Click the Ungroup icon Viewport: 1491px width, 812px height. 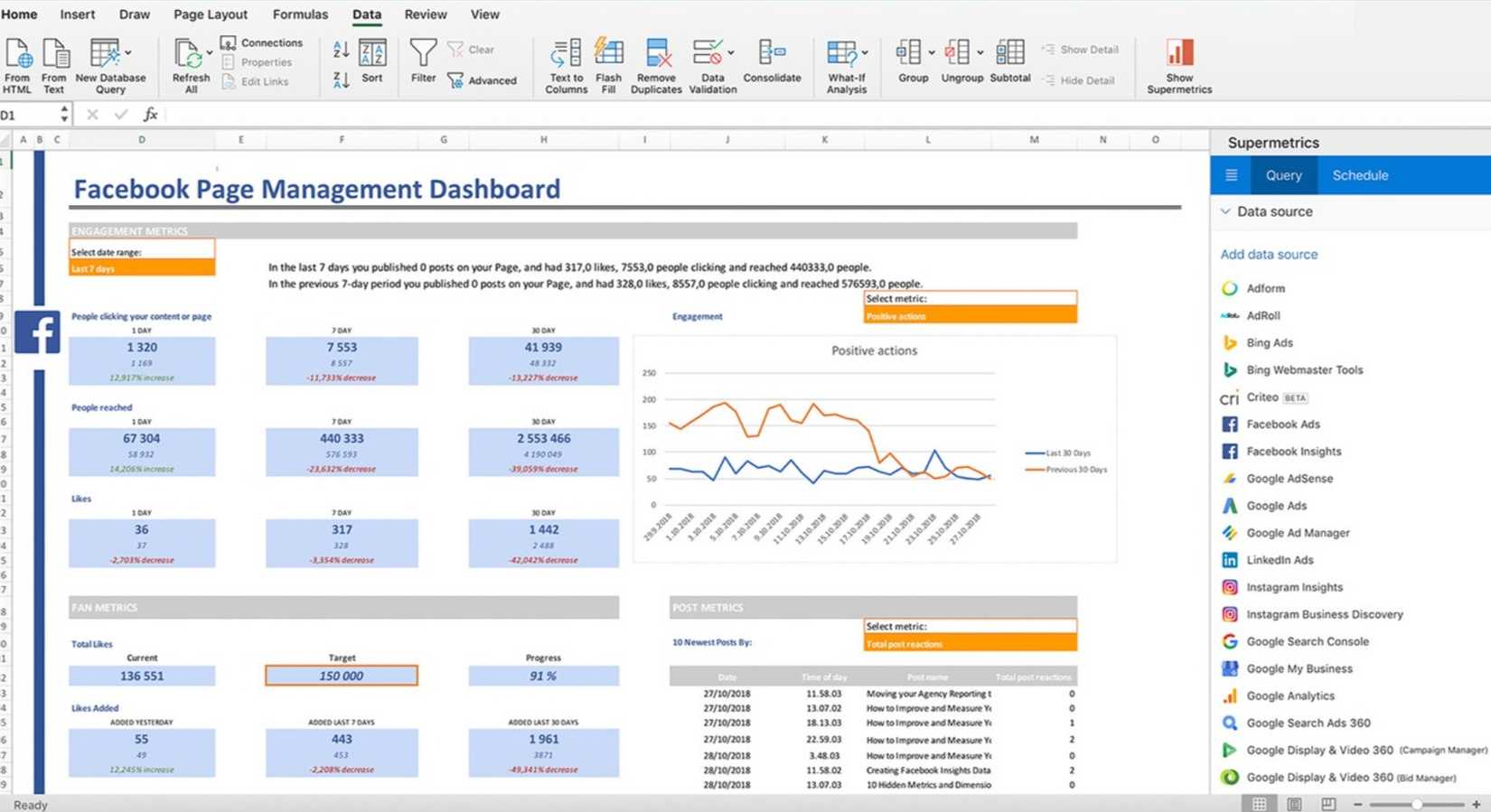click(x=957, y=53)
